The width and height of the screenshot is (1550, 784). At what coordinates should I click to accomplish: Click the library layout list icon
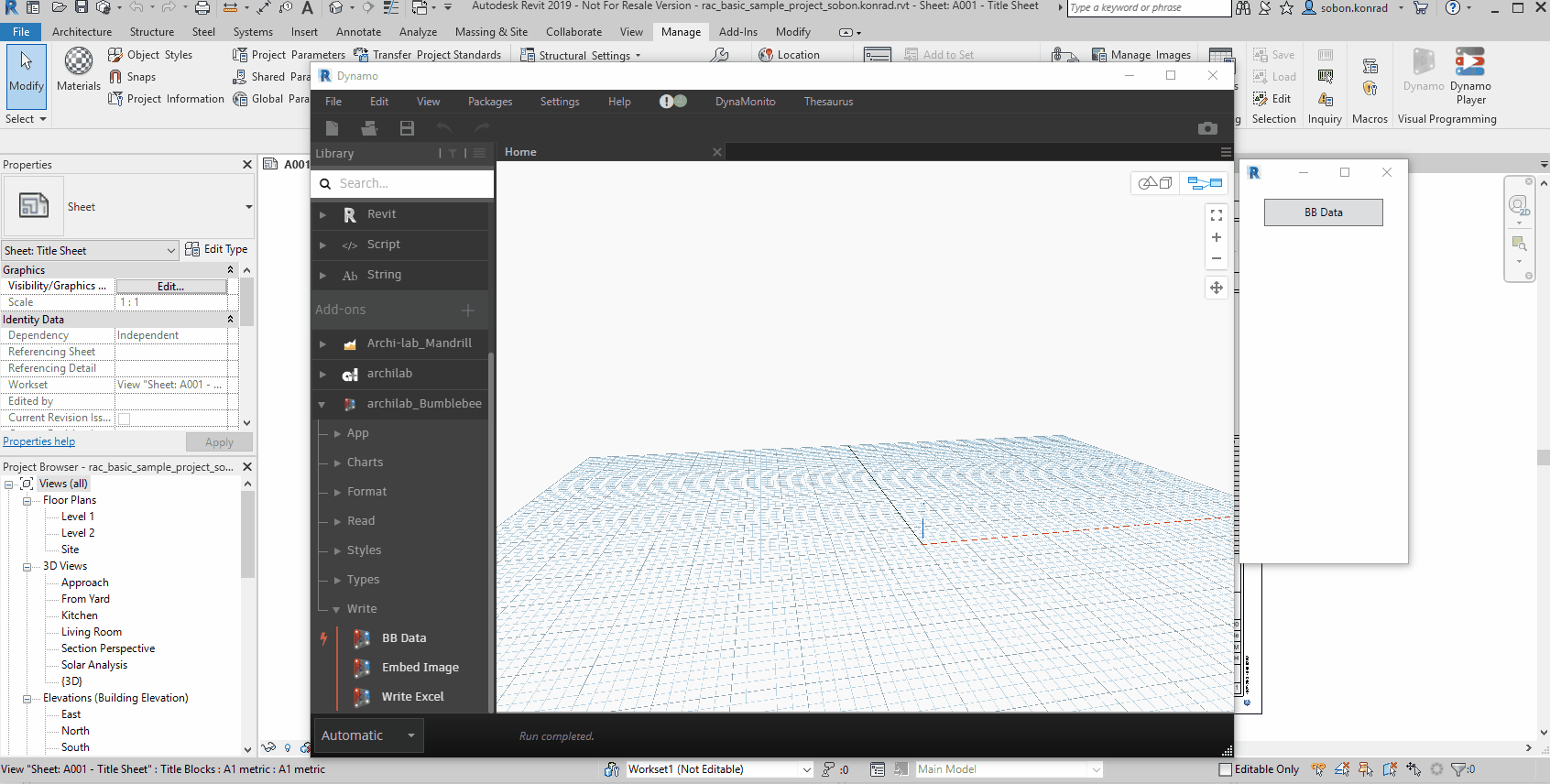[479, 153]
